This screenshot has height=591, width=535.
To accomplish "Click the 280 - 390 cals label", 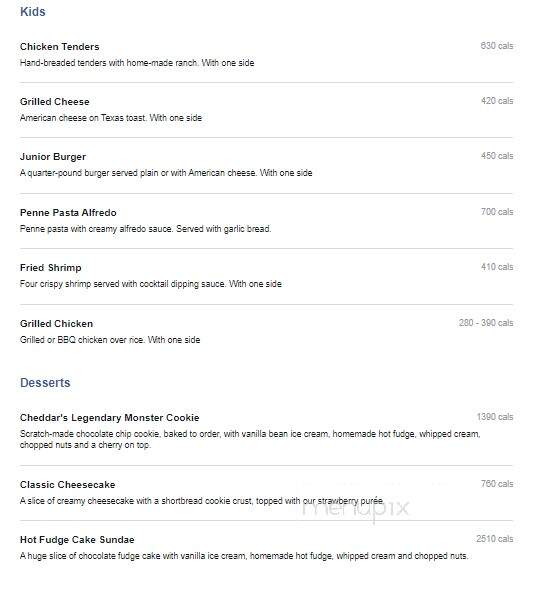I will [x=486, y=323].
